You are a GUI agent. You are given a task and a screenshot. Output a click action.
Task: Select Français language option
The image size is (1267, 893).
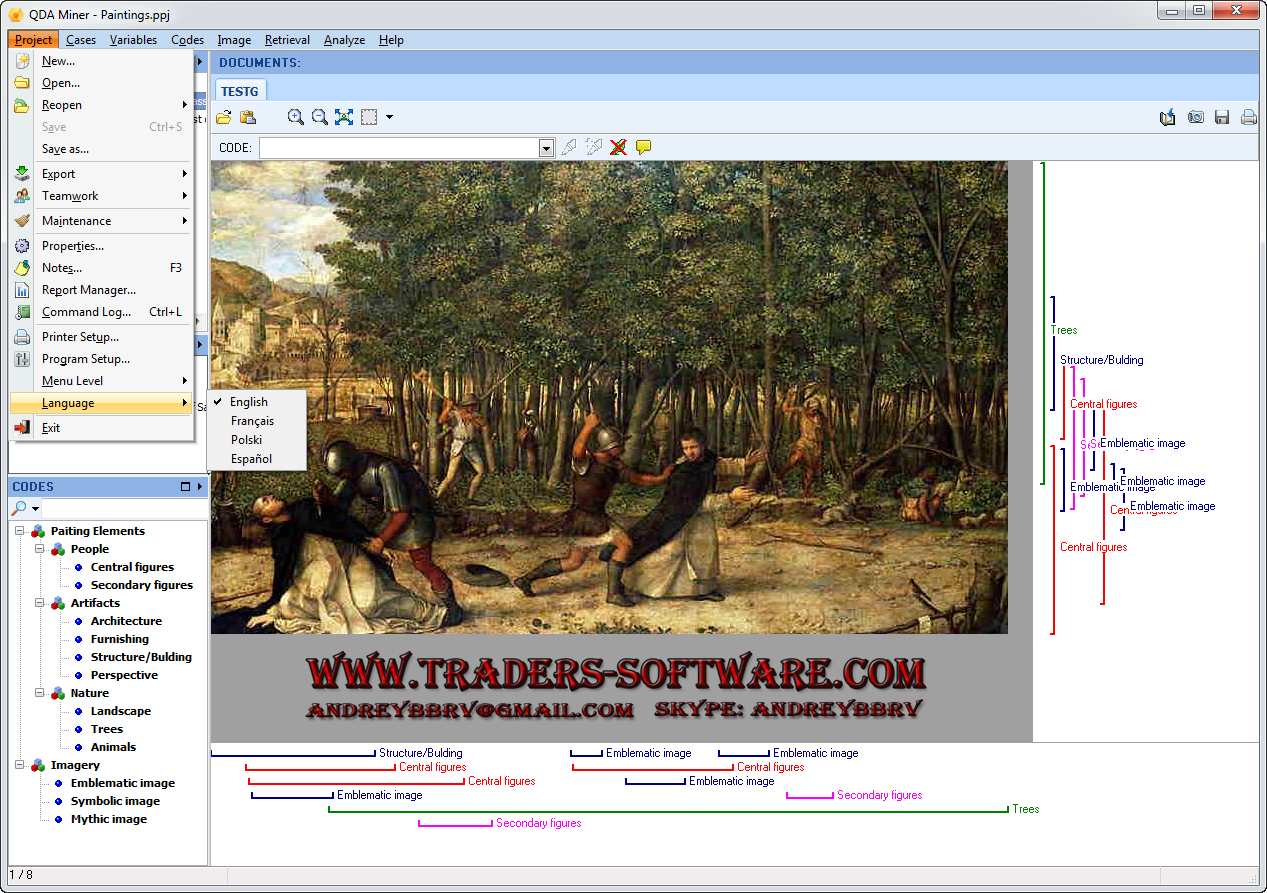tap(252, 421)
